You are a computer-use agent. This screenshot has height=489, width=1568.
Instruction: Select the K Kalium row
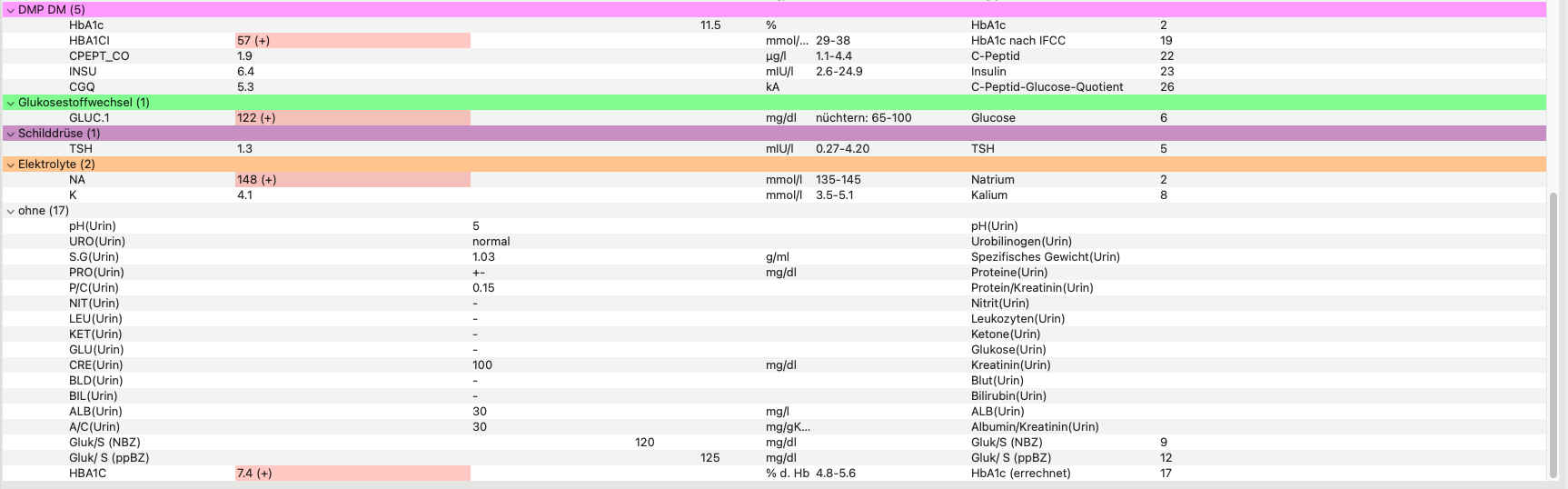pos(773,195)
